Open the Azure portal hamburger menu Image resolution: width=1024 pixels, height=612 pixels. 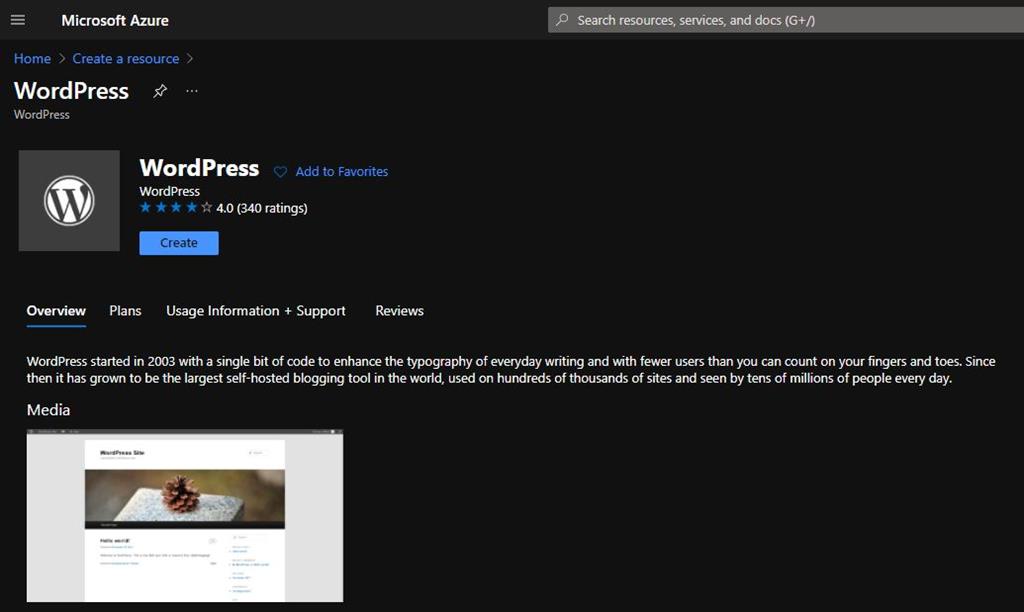coord(18,20)
